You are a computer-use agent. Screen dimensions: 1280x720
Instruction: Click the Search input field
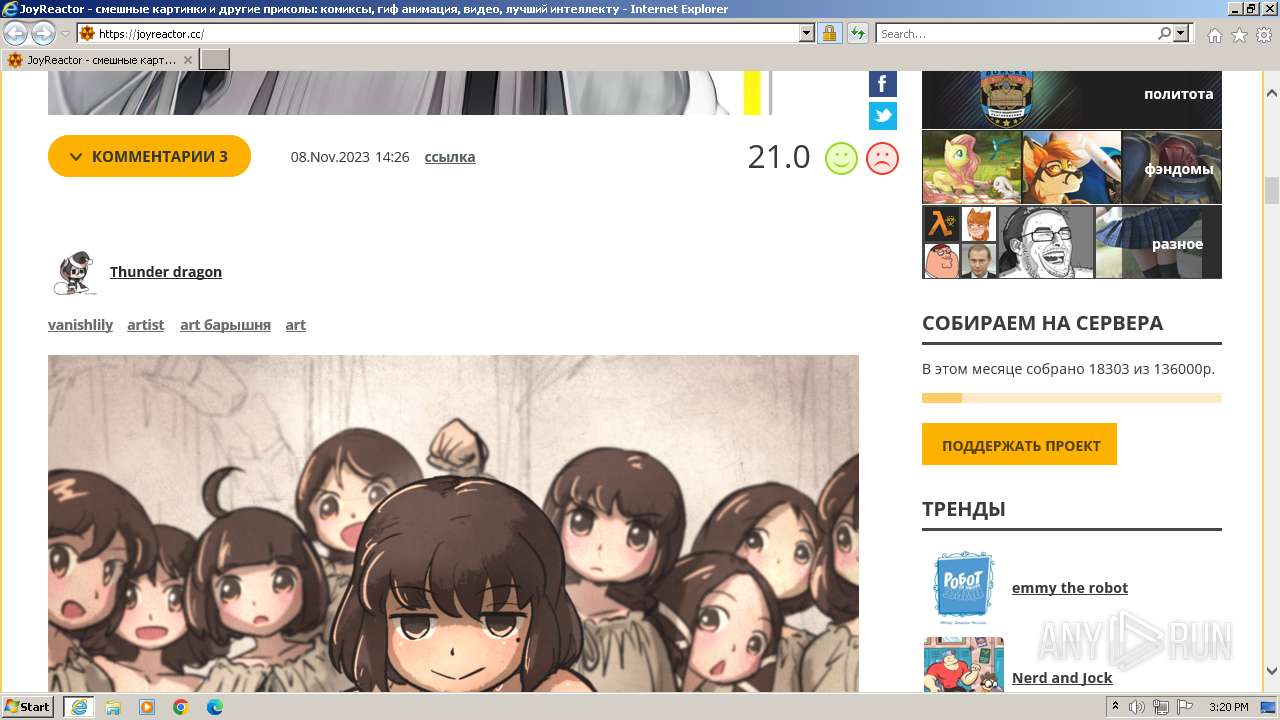click(x=1016, y=33)
